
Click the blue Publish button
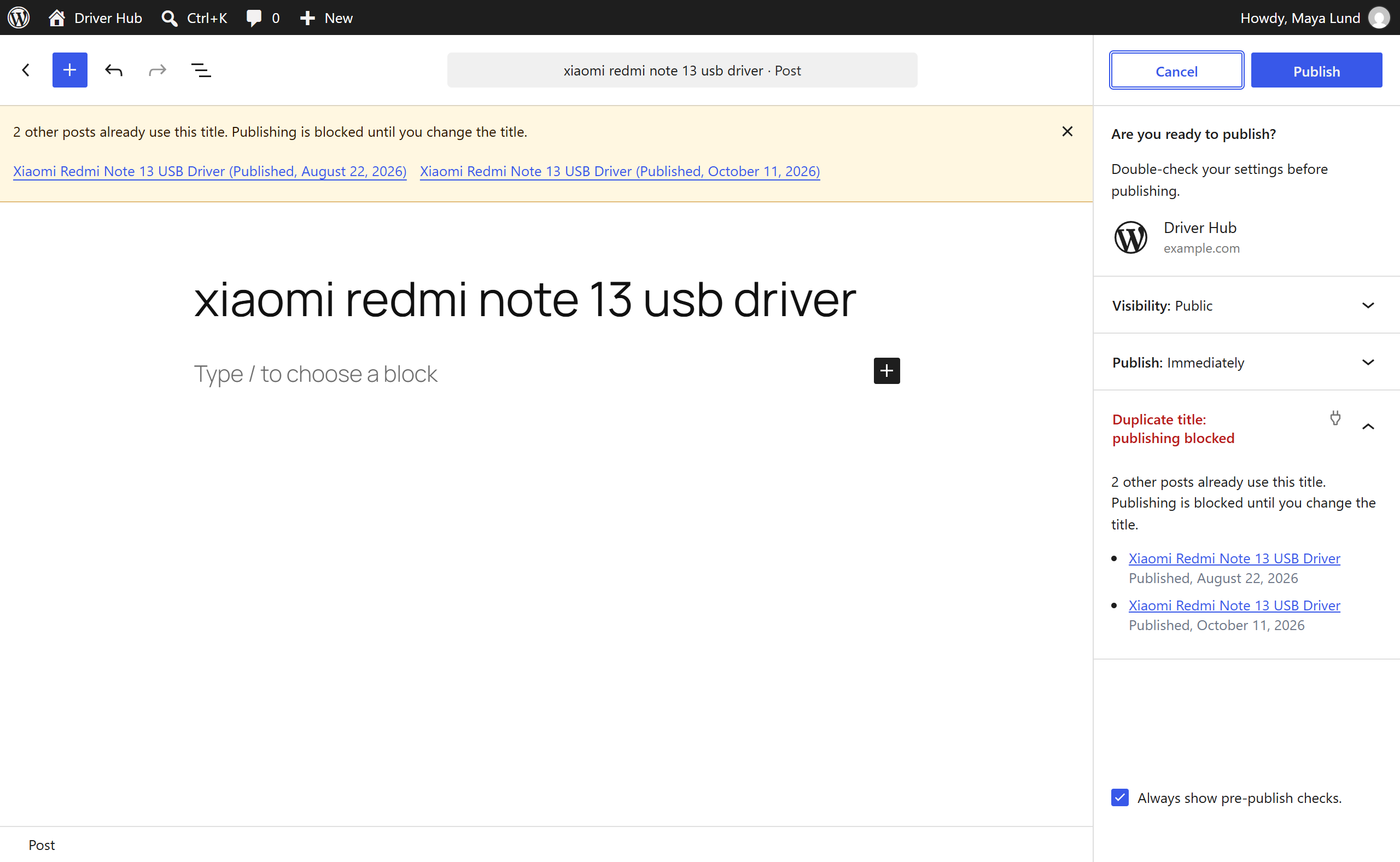pos(1316,71)
